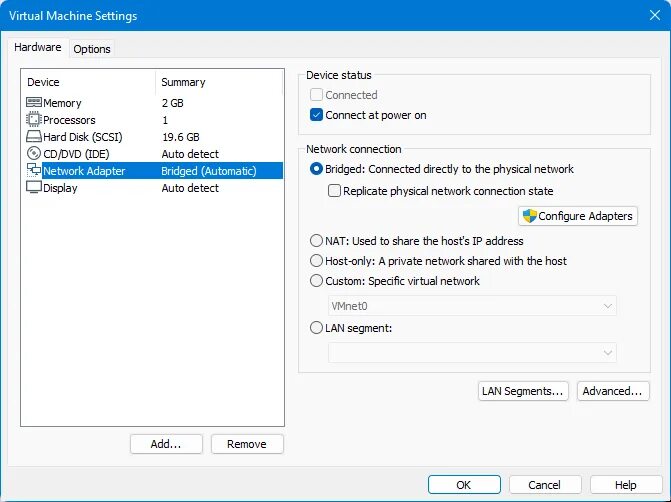671x502 pixels.
Task: Switch to the Options tab
Action: click(x=92, y=49)
